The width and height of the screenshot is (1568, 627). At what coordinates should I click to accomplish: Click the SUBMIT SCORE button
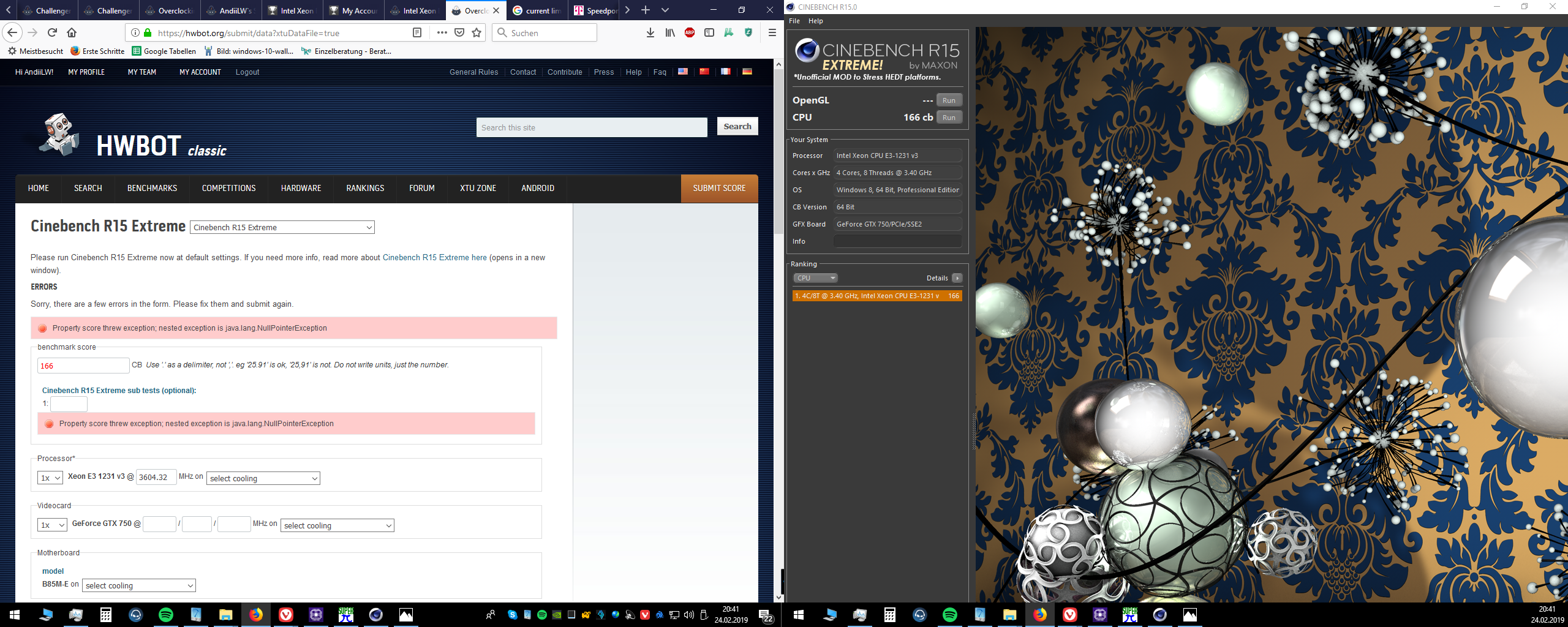tap(719, 188)
